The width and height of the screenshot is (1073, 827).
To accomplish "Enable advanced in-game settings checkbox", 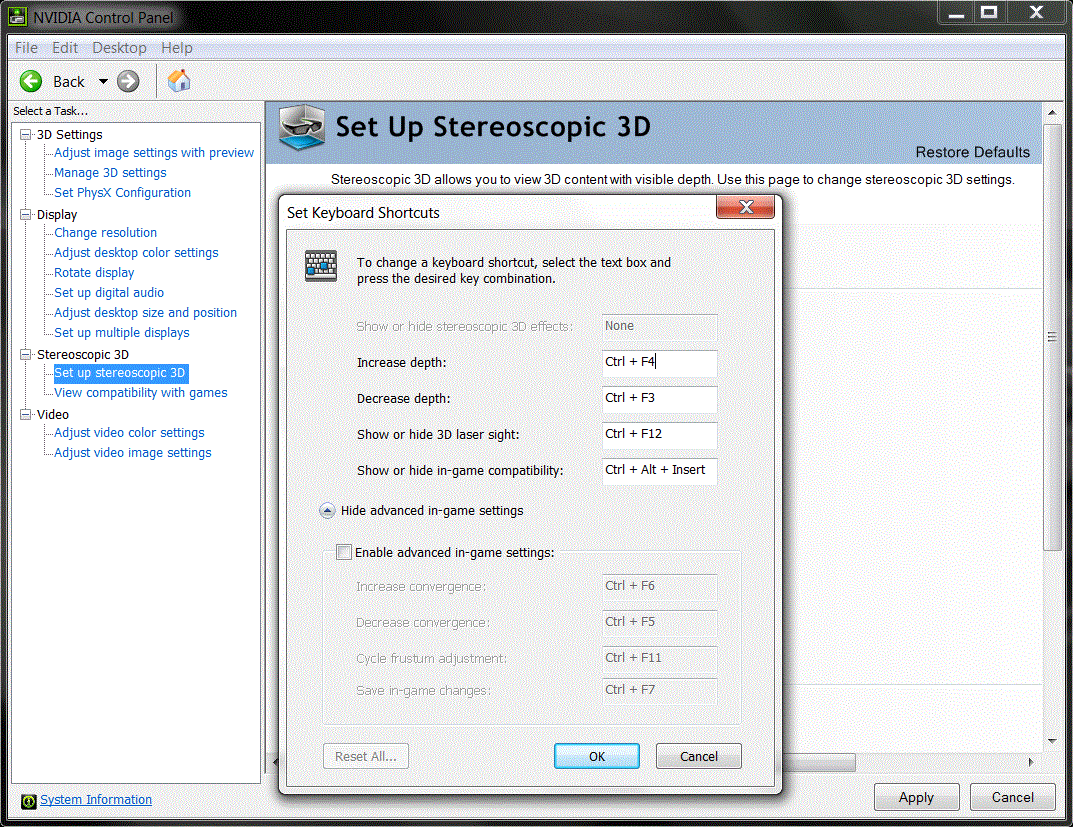I will pyautogui.click(x=344, y=552).
